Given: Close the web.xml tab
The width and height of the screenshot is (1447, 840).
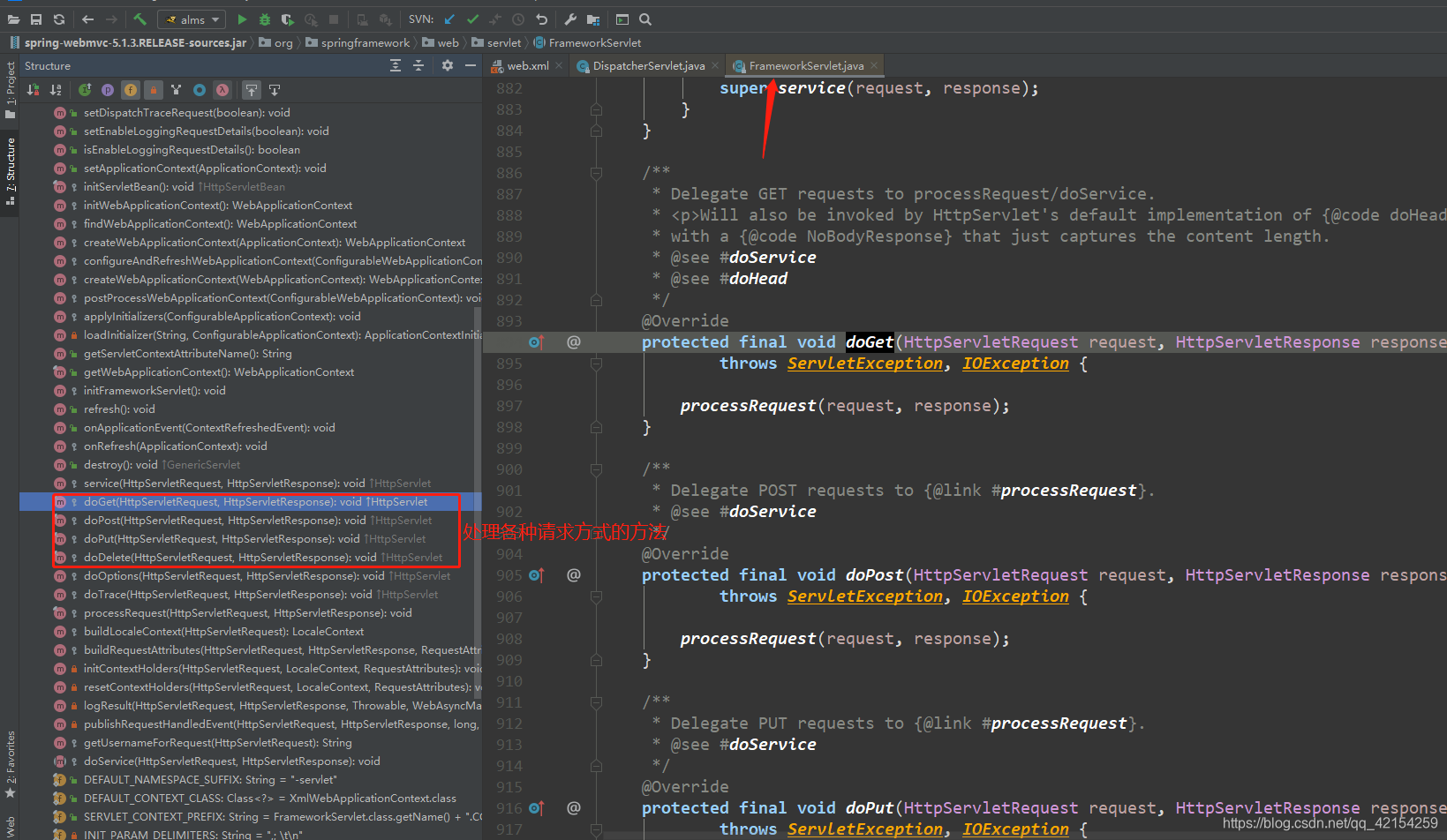Looking at the screenshot, I should click(x=559, y=66).
